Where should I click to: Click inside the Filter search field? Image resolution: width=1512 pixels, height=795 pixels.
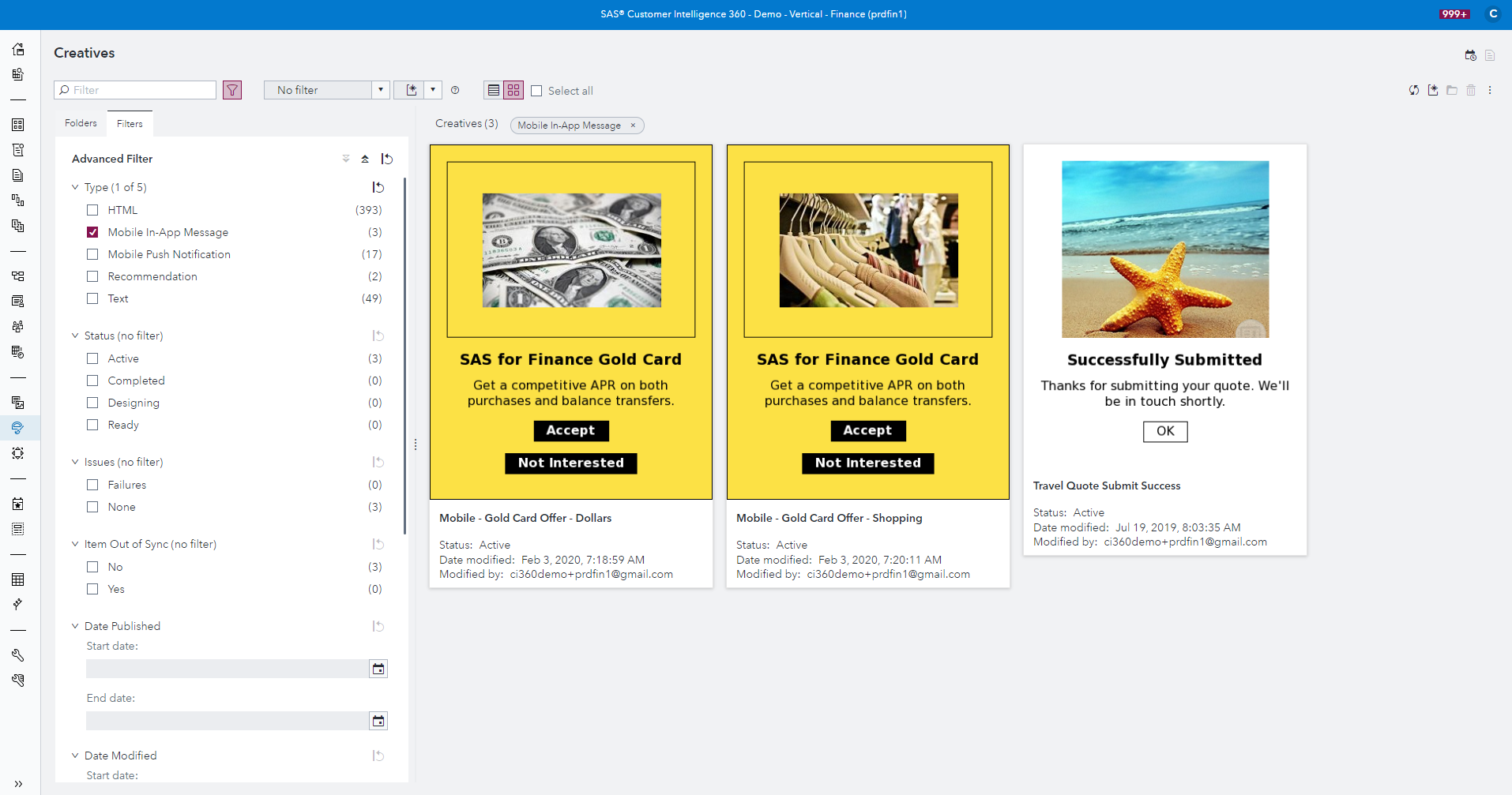pyautogui.click(x=134, y=89)
